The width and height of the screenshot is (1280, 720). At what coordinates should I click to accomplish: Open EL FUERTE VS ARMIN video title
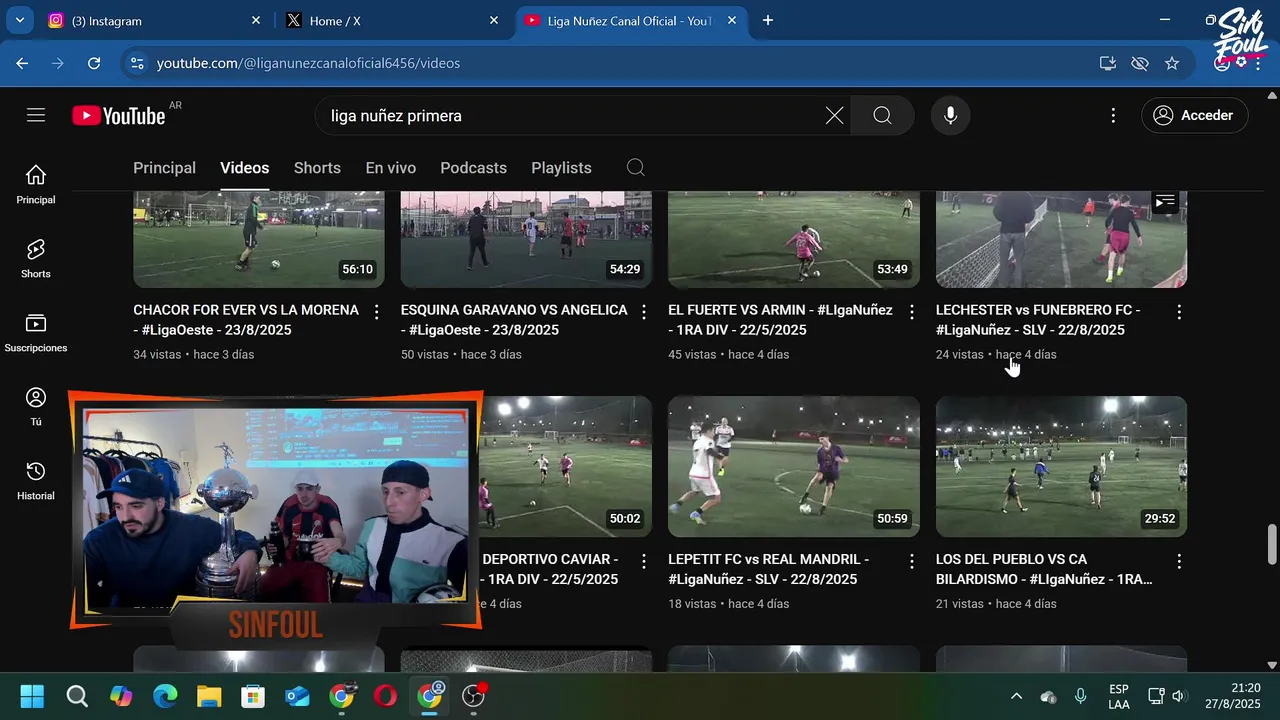[x=780, y=320]
